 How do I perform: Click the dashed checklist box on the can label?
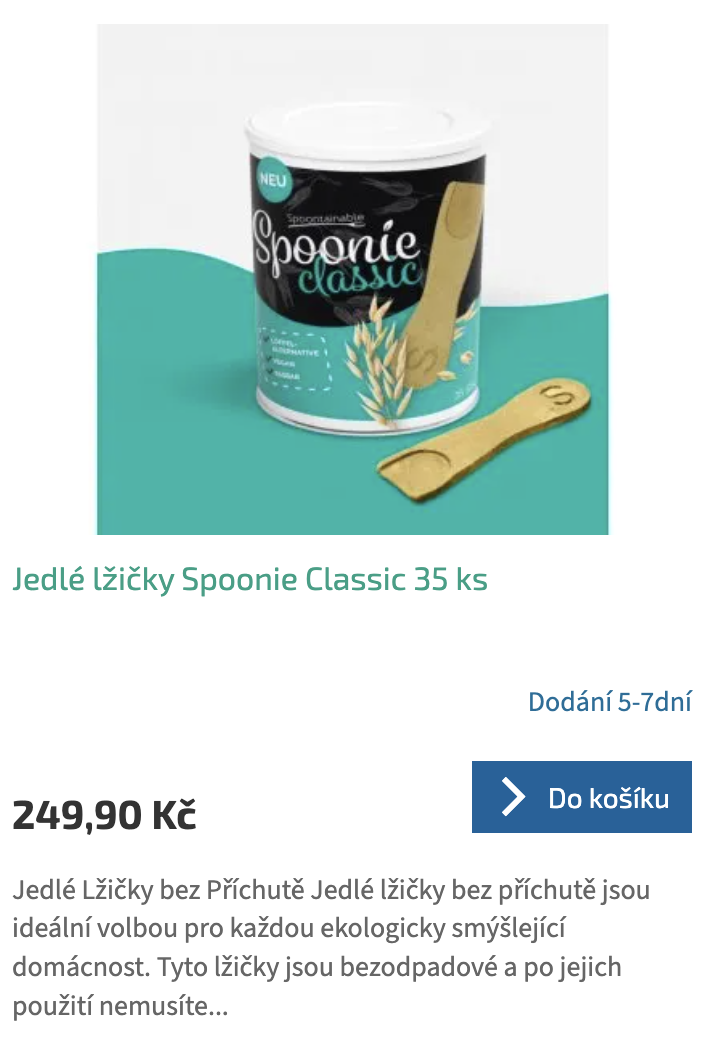(x=293, y=357)
